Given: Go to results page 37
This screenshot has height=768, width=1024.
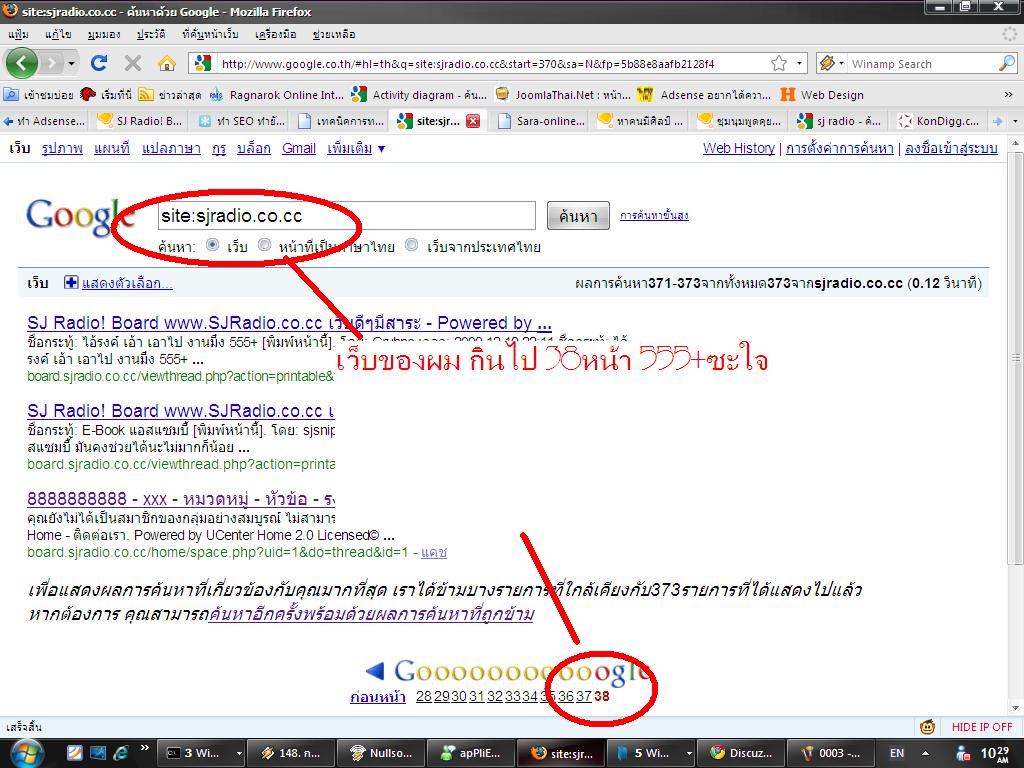Looking at the screenshot, I should click(584, 697).
